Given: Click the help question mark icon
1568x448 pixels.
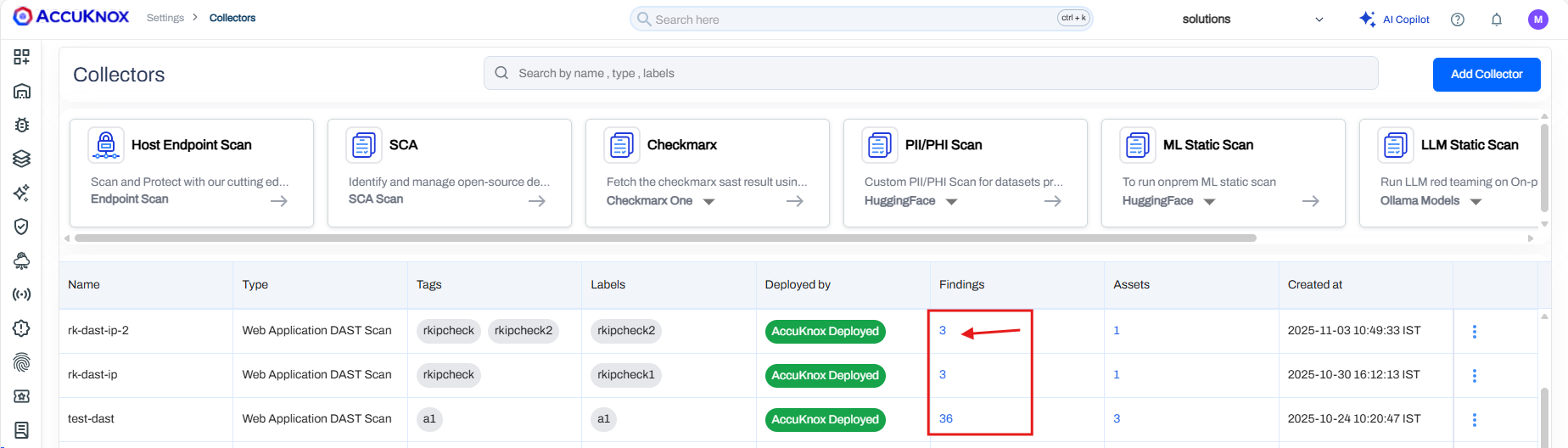Looking at the screenshot, I should 1458,20.
